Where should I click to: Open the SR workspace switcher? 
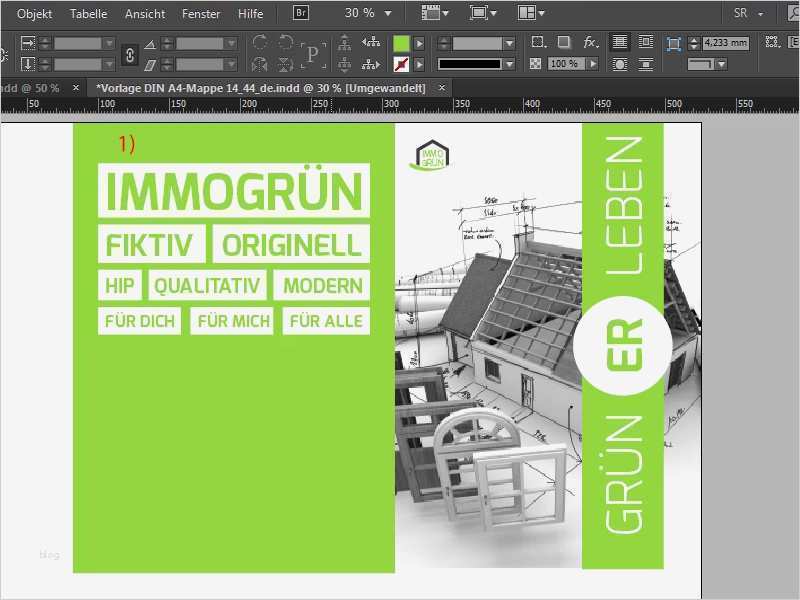tap(748, 13)
